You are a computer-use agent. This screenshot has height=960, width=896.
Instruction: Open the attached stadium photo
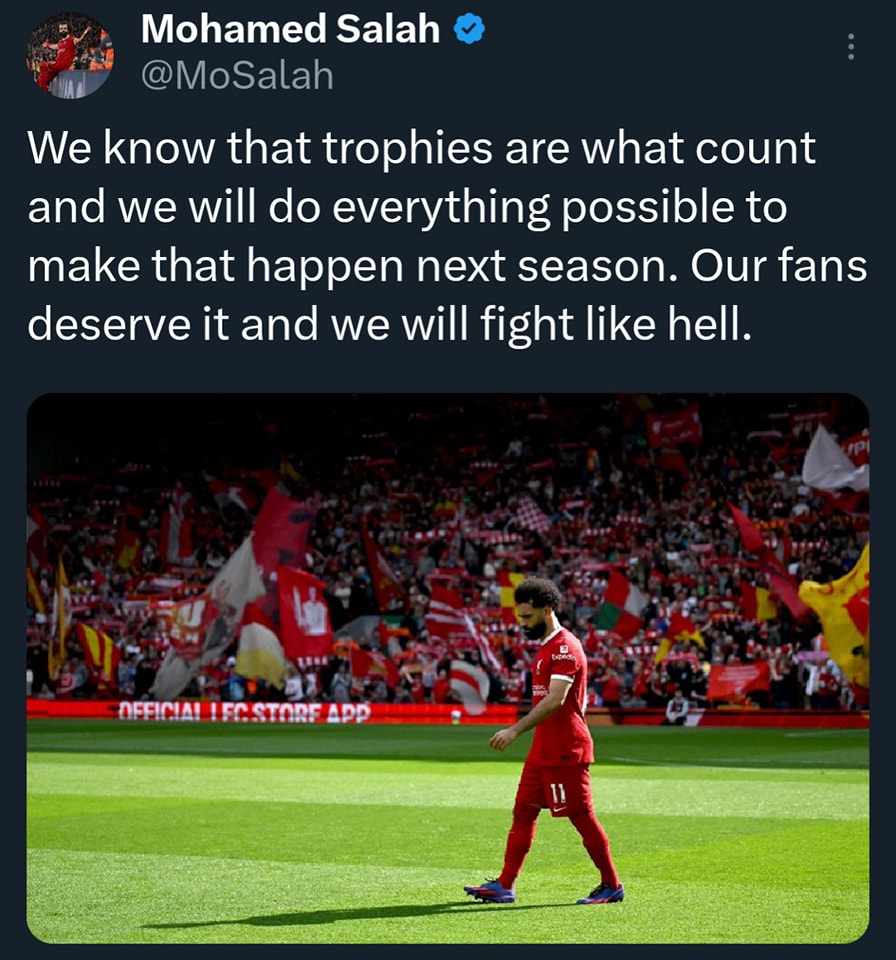[x=448, y=668]
